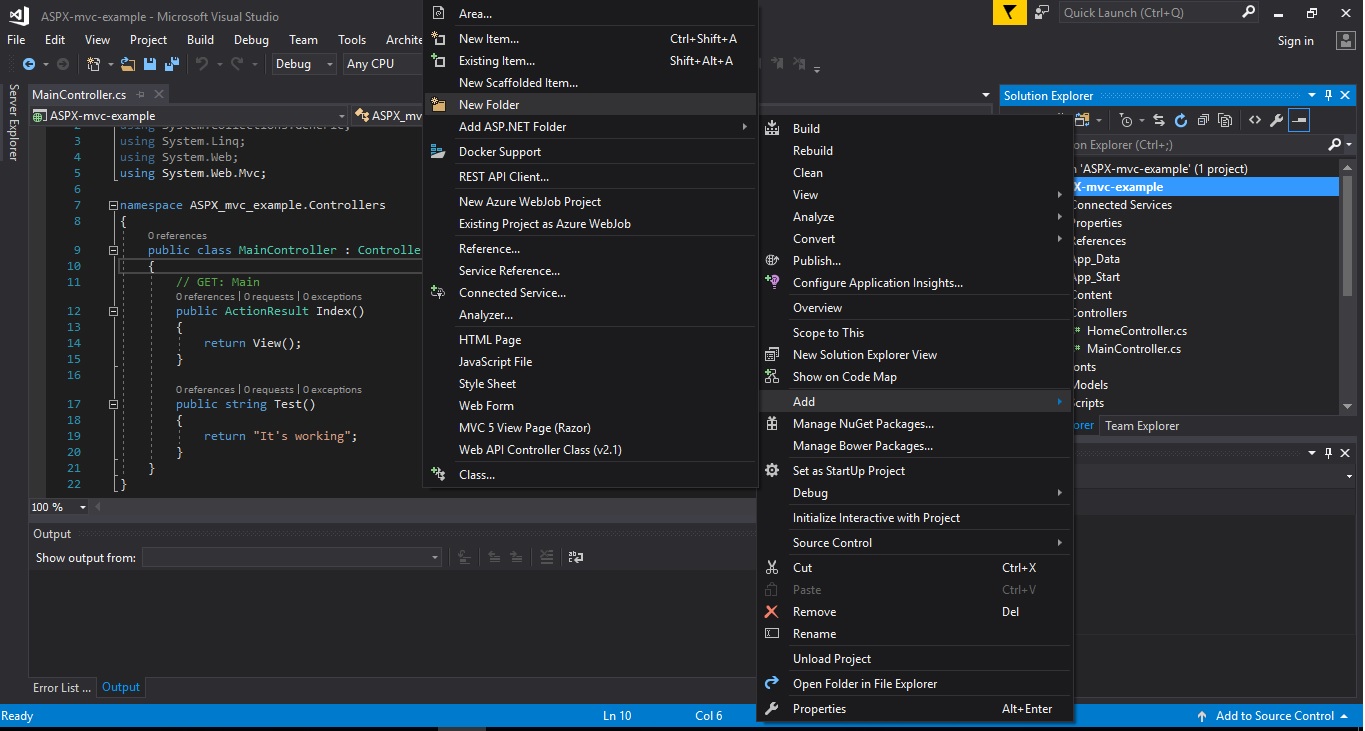The height and width of the screenshot is (731, 1365).
Task: Click the Show All Files icon
Action: (1226, 120)
